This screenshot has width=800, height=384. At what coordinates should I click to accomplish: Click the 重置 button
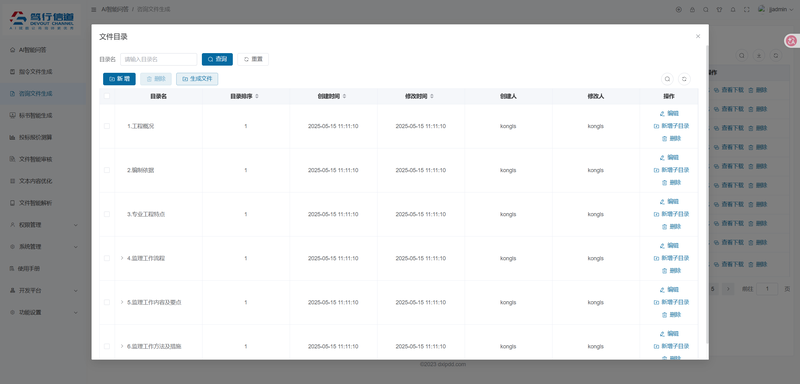pyautogui.click(x=253, y=59)
